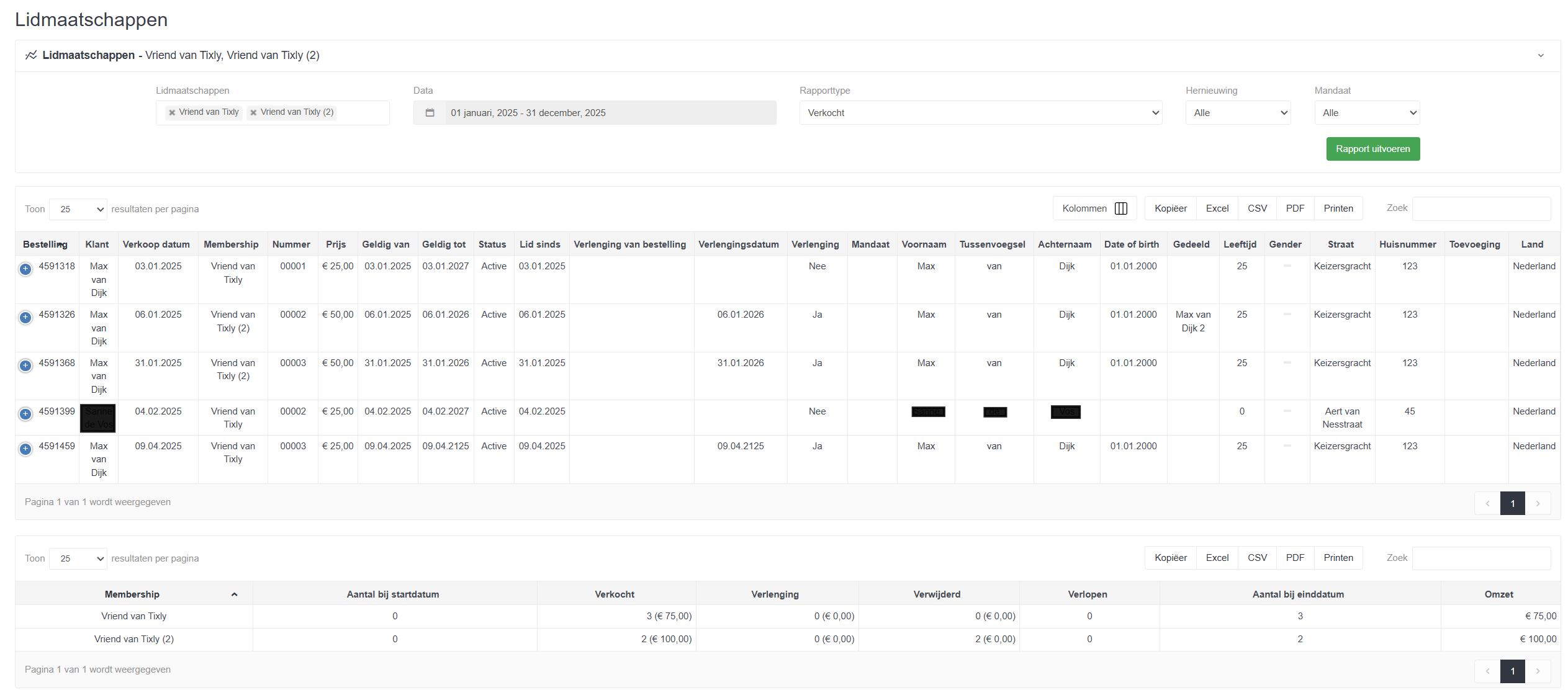1568x690 pixels.
Task: Expand row details for order 4591326
Action: [x=25, y=317]
